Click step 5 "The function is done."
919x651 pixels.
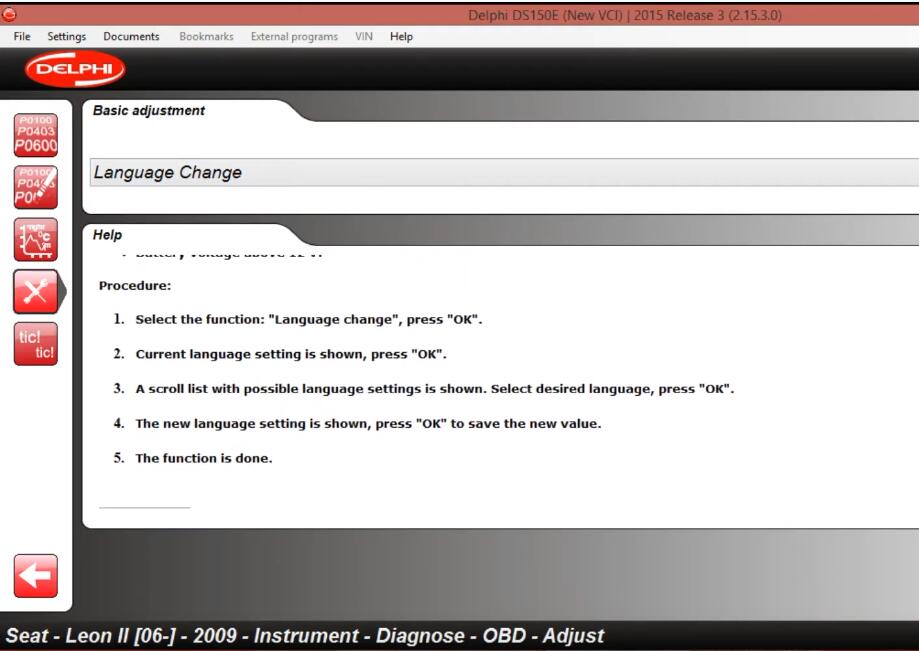point(204,458)
